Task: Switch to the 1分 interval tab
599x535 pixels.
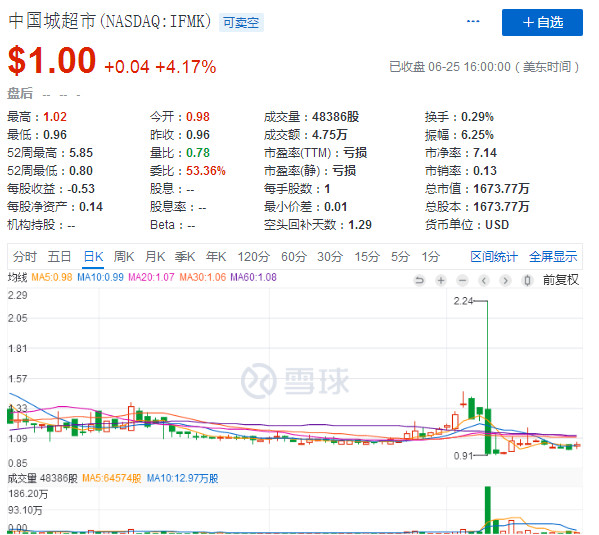Action: (431, 256)
